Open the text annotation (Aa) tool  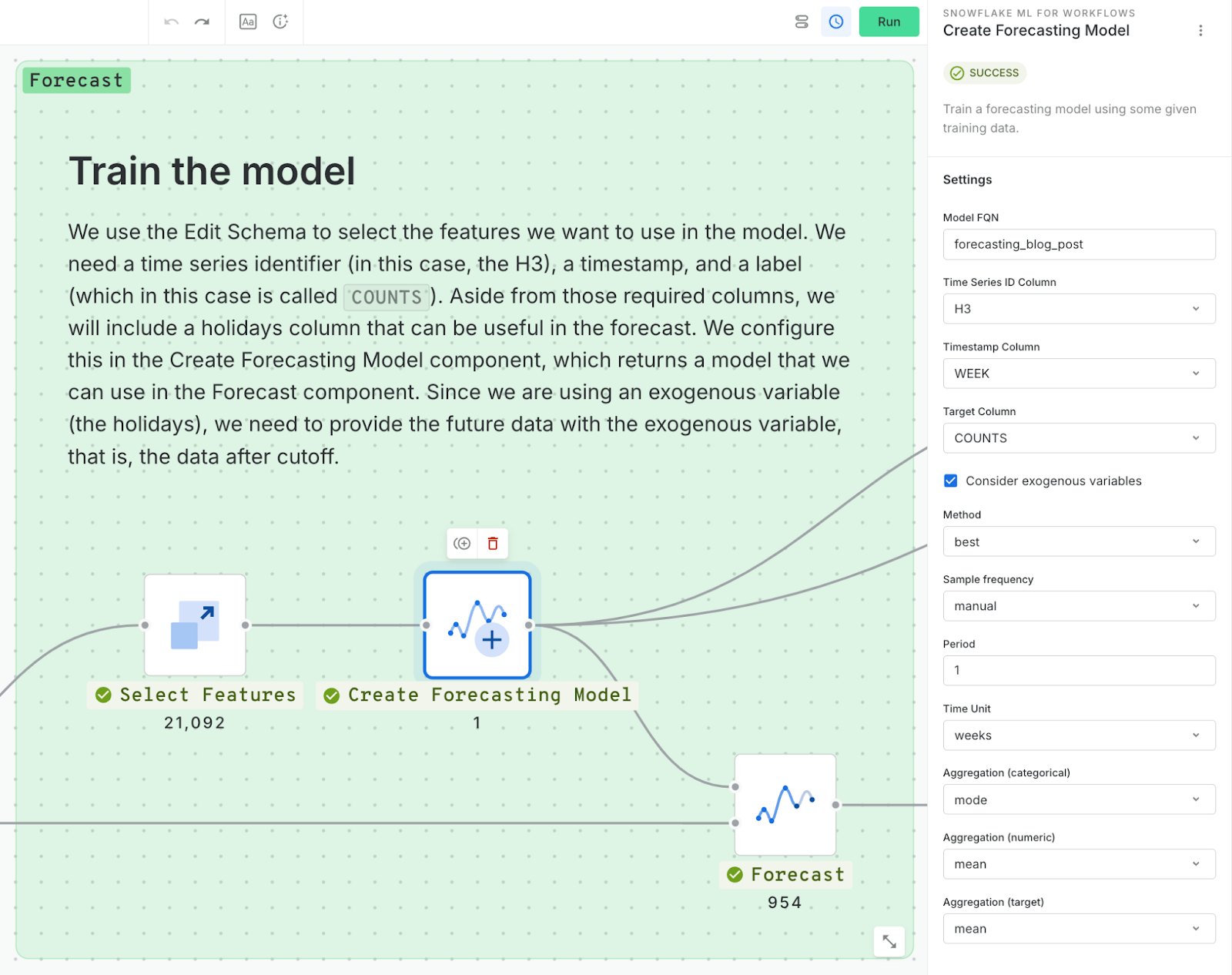[247, 22]
